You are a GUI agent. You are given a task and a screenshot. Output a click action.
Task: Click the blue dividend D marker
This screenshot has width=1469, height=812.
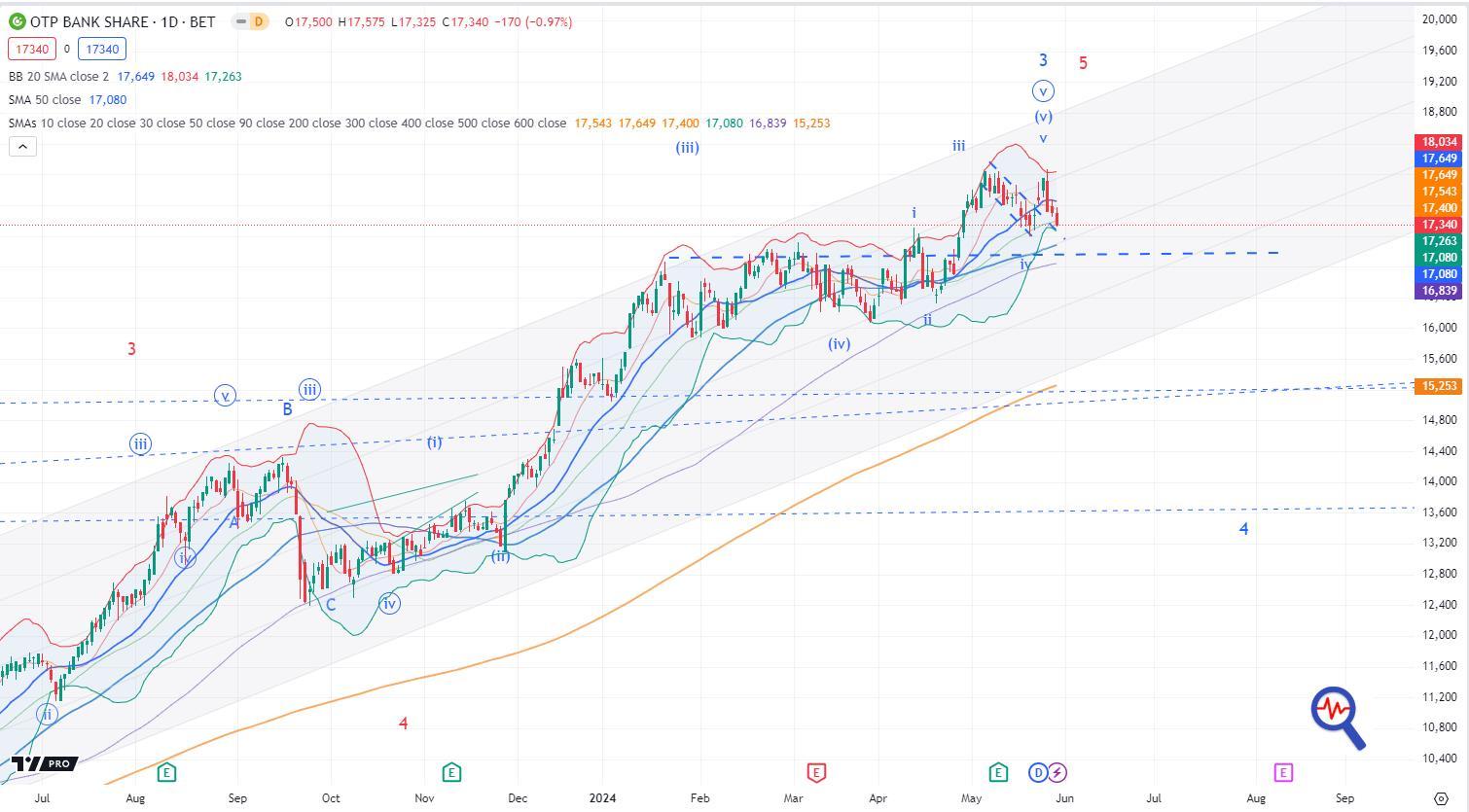tap(1038, 773)
